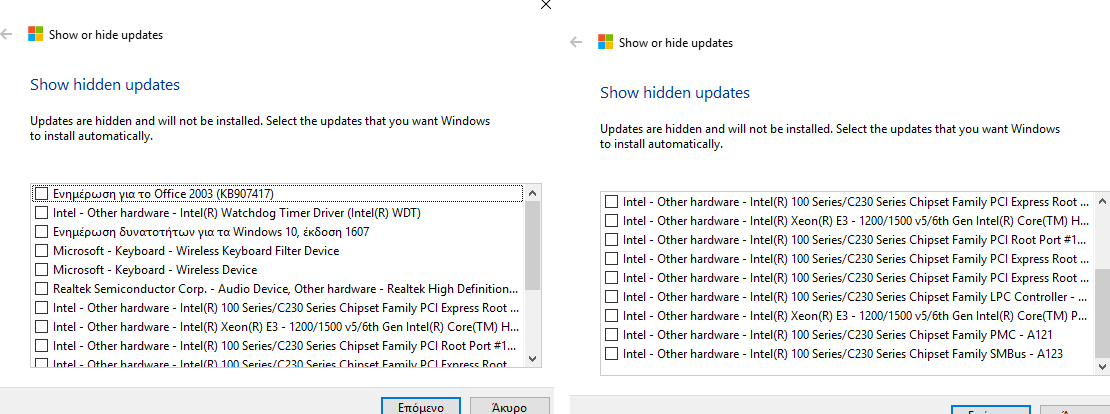Image resolution: width=1110 pixels, height=414 pixels.
Task: Enable the Wireless Keyboard Filter Device checkbox
Action: (x=42, y=251)
